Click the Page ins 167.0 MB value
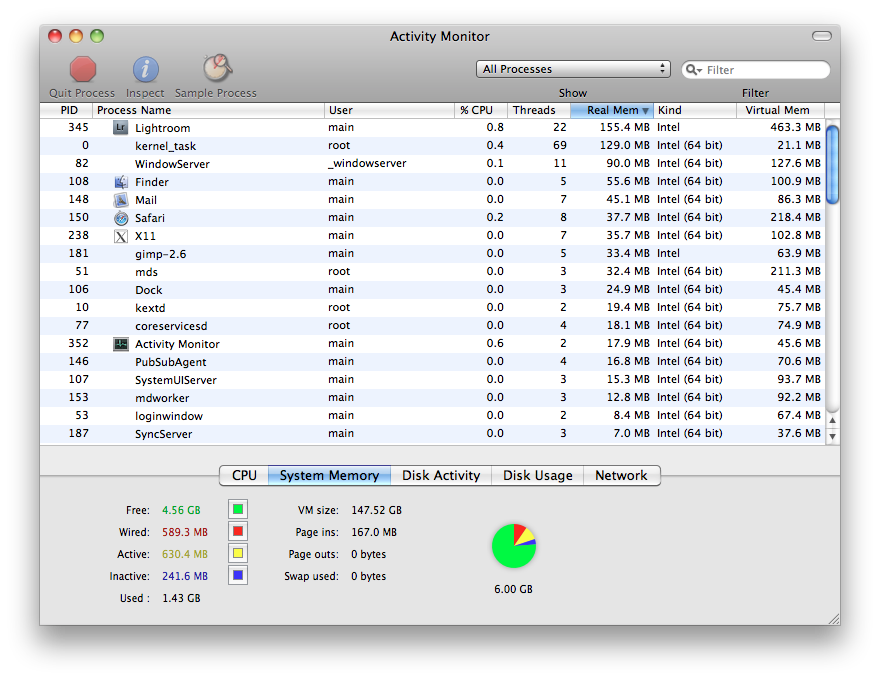The height and width of the screenshot is (680, 880). click(x=374, y=532)
